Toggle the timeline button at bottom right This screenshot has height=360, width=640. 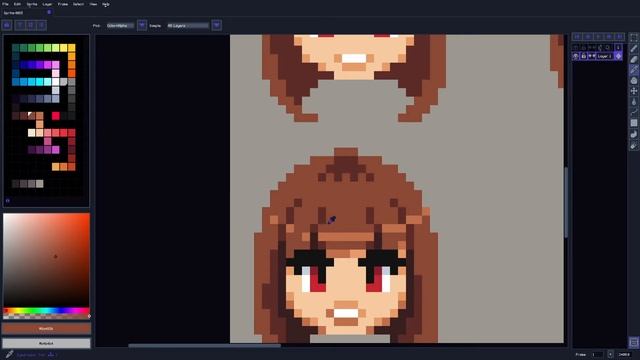(633, 342)
